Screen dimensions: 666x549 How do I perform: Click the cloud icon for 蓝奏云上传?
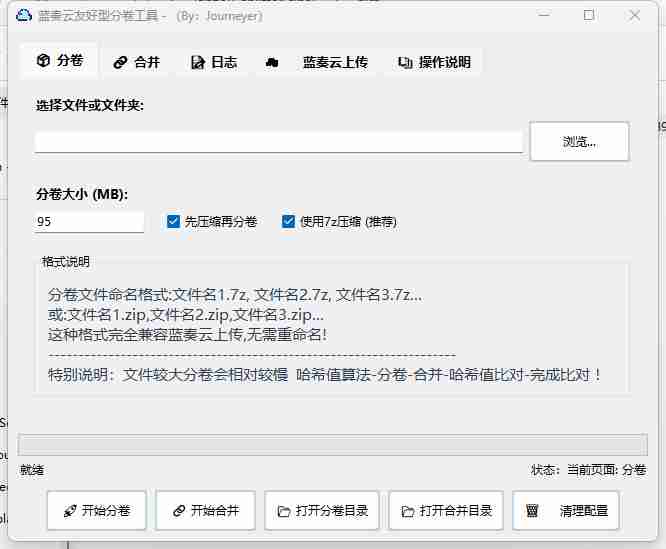point(272,62)
